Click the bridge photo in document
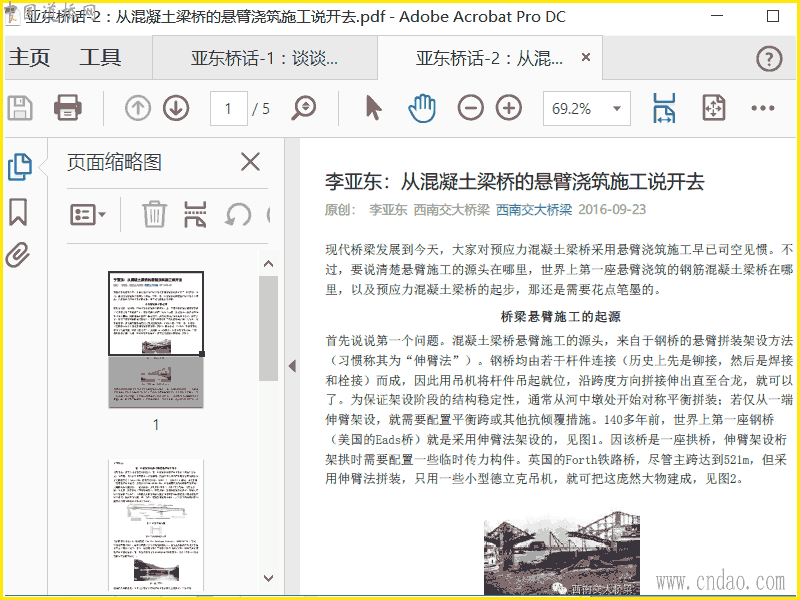Image resolution: width=800 pixels, height=600 pixels. coord(562,552)
